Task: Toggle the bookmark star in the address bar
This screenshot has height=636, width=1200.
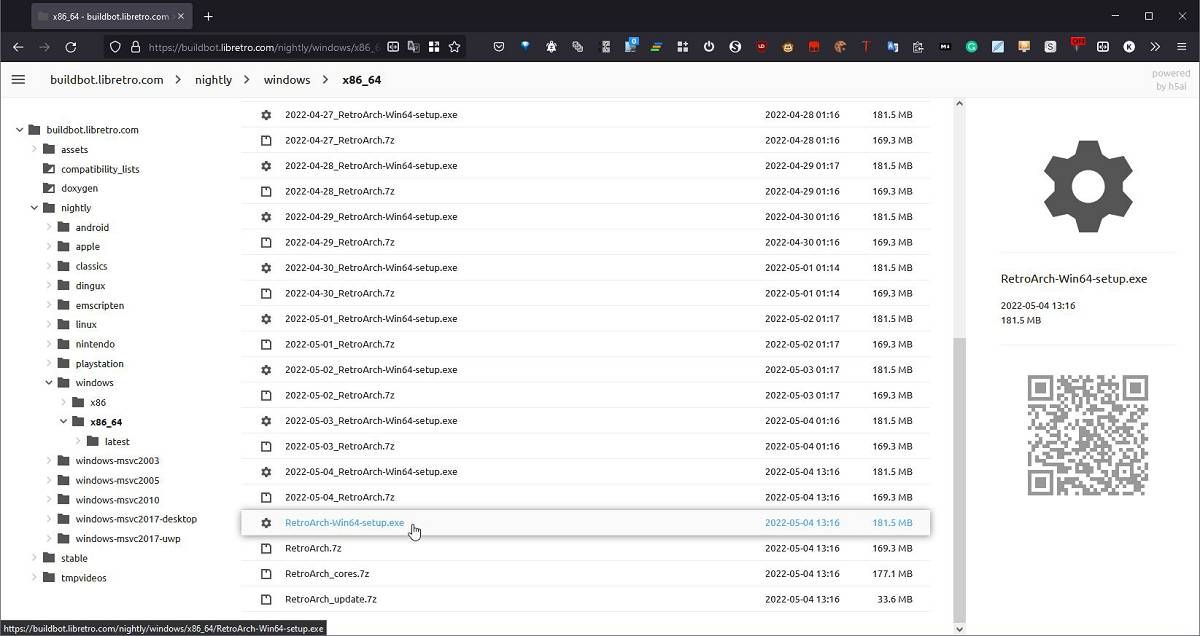Action: click(455, 46)
